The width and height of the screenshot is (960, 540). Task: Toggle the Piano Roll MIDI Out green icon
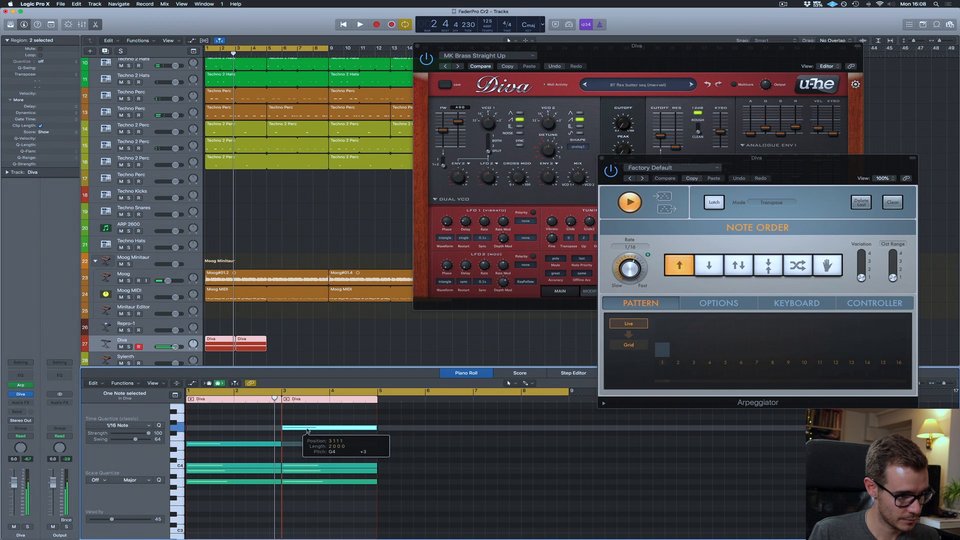[x=218, y=383]
